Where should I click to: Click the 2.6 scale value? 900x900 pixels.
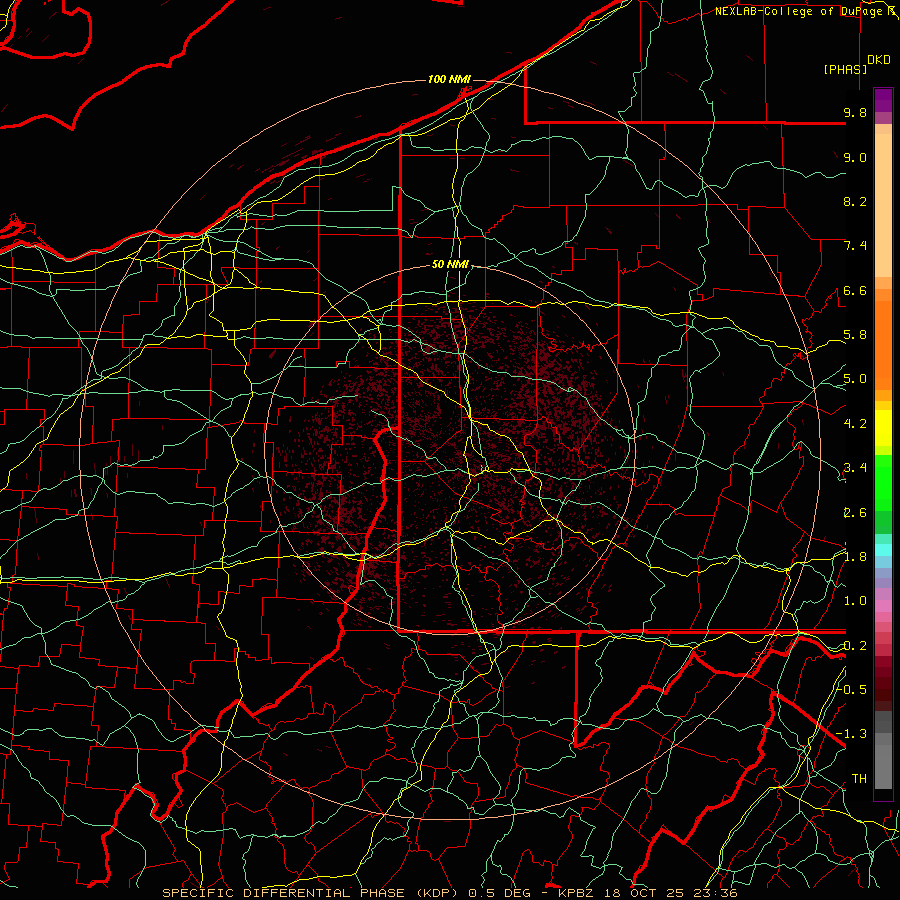coord(855,513)
